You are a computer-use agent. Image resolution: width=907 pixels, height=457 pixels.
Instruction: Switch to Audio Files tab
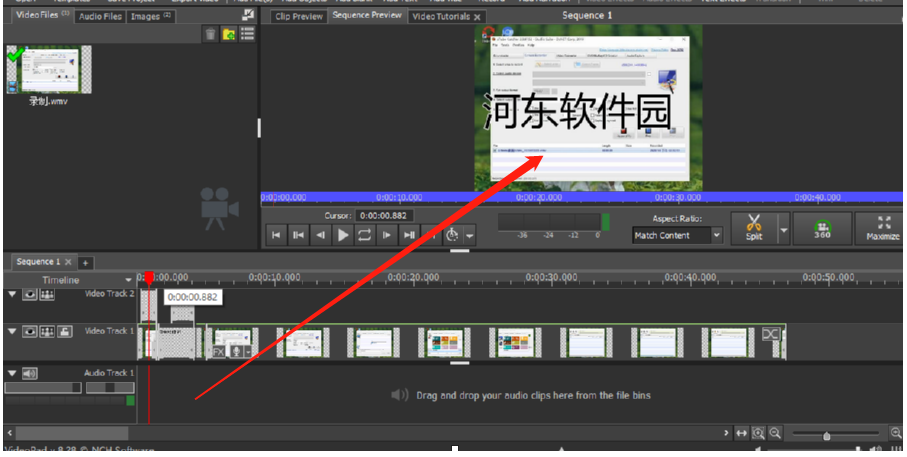(x=100, y=16)
